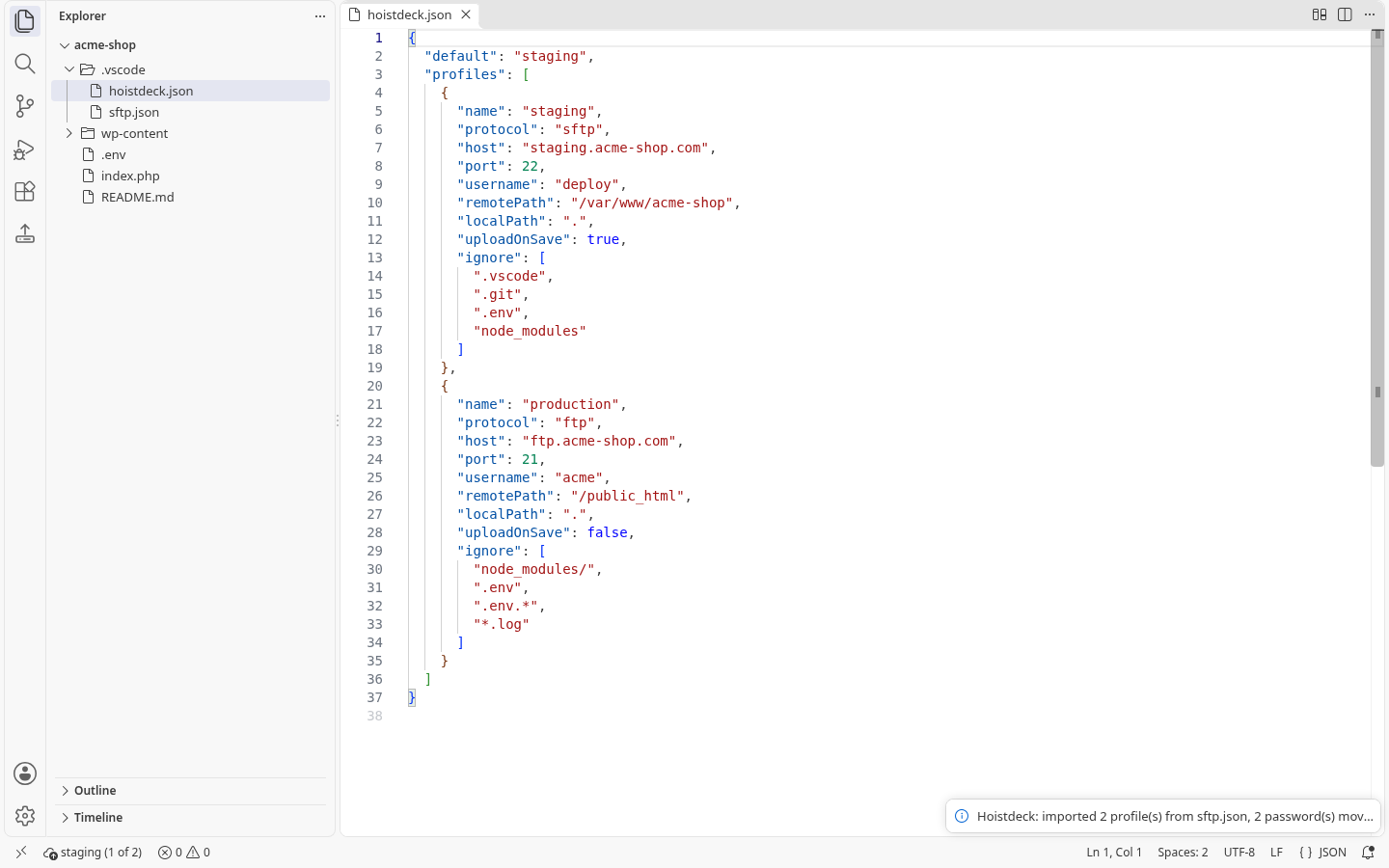1389x868 pixels.
Task: Select hoistdeck.json in the file tree
Action: coord(190,91)
